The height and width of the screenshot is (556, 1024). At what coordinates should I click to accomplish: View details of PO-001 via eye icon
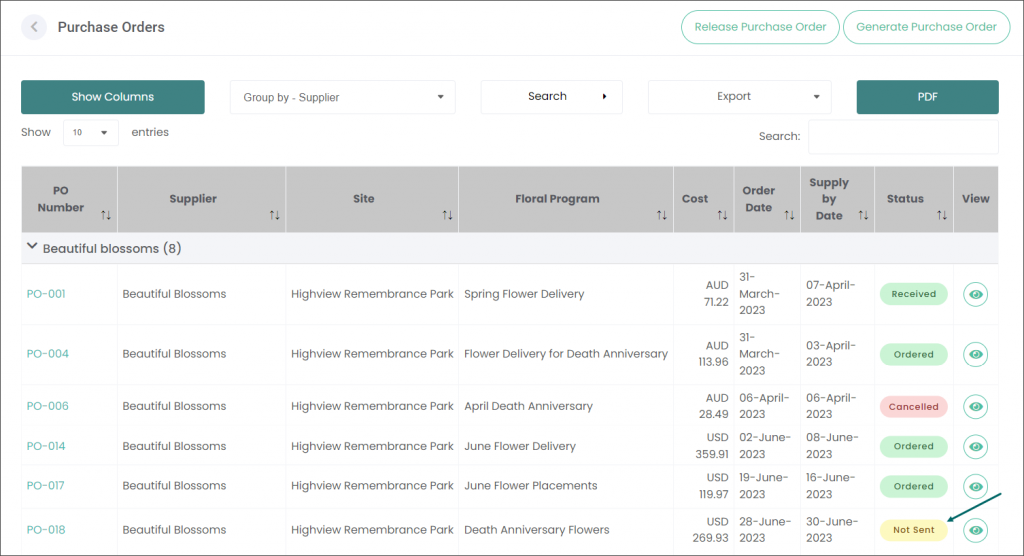tap(976, 294)
